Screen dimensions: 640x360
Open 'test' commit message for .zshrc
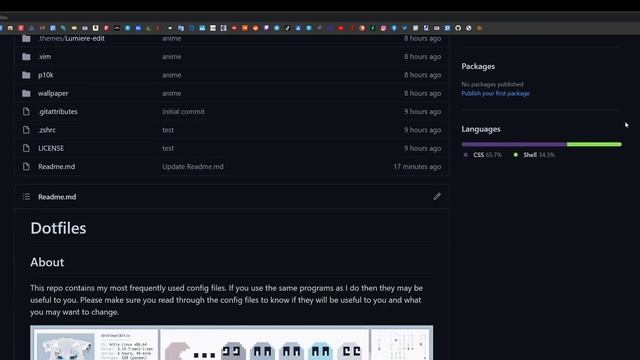pyautogui.click(x=168, y=130)
